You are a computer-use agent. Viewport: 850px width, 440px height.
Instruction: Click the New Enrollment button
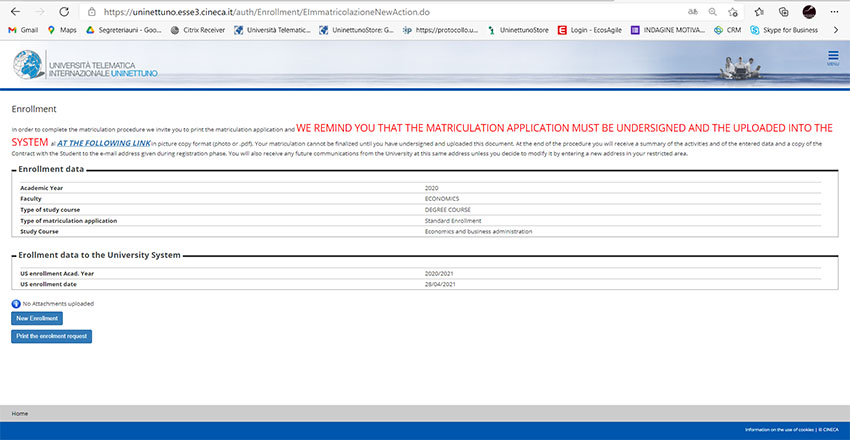38,318
